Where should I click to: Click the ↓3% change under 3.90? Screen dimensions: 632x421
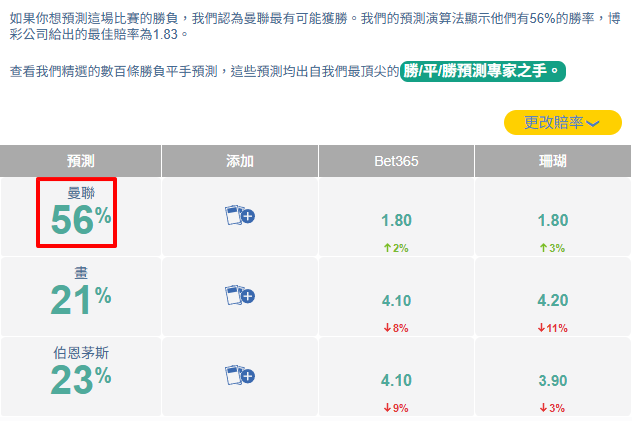click(x=553, y=408)
